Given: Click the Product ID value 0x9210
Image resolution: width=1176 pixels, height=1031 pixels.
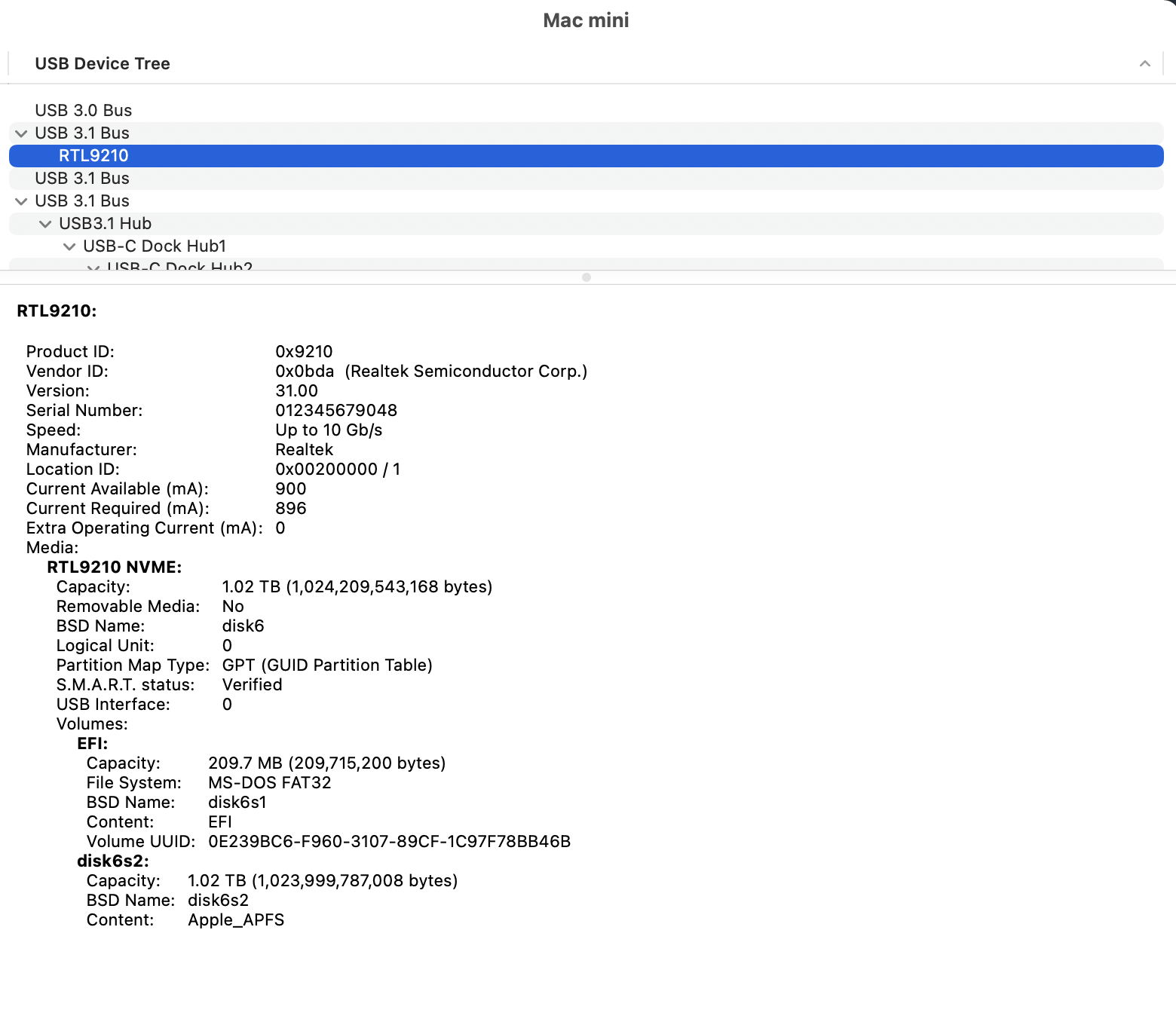Looking at the screenshot, I should (304, 352).
